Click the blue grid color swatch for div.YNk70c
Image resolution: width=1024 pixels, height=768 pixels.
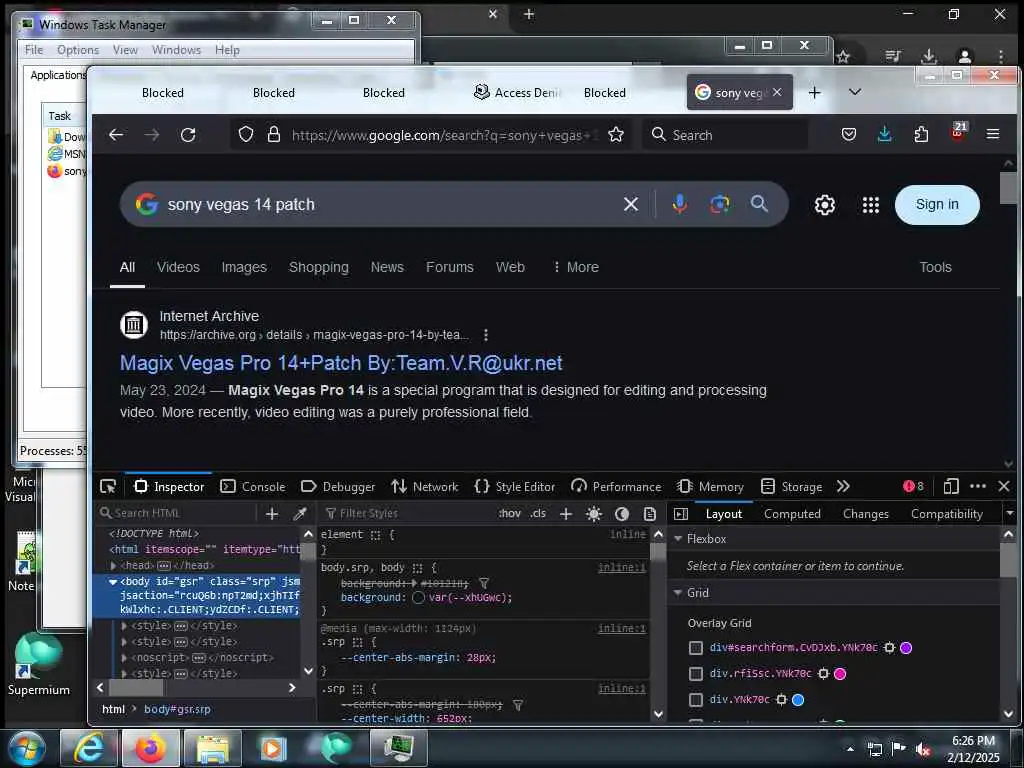tap(797, 699)
